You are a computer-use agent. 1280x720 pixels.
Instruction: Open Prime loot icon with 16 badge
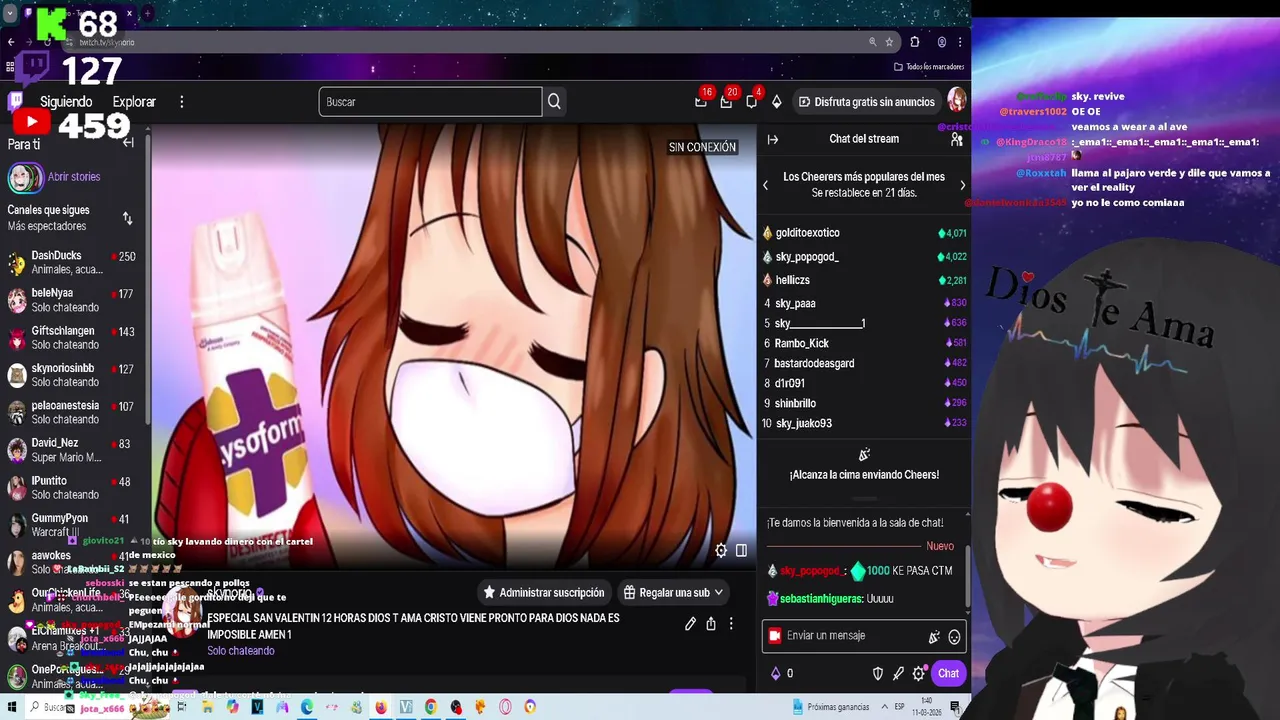[701, 101]
